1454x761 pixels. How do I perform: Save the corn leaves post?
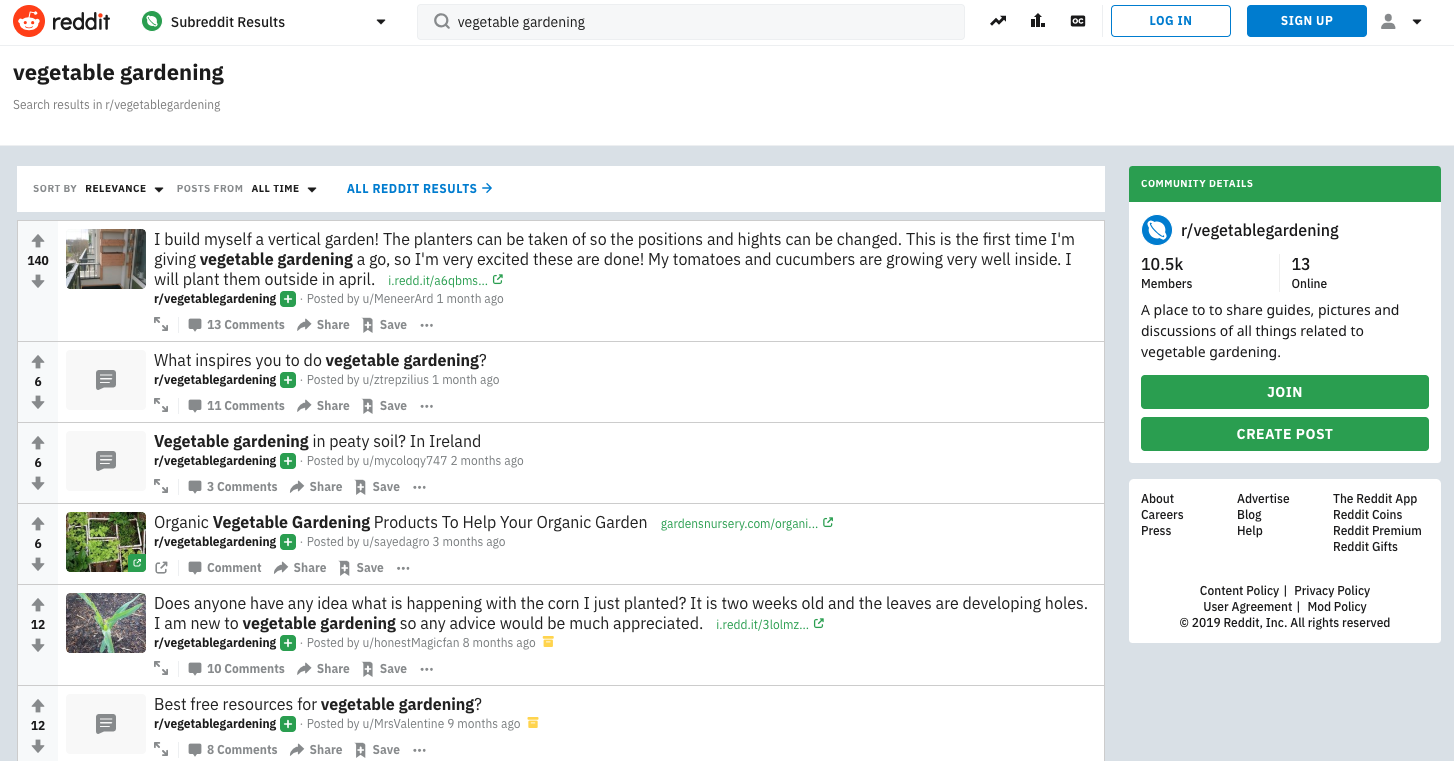coord(384,669)
